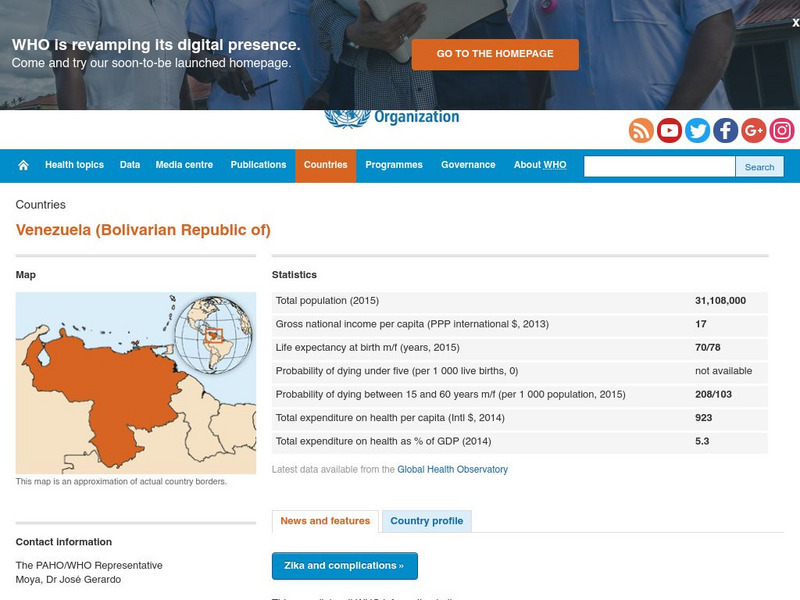800x600 pixels.
Task: Open Governance menu item
Action: (x=468, y=165)
